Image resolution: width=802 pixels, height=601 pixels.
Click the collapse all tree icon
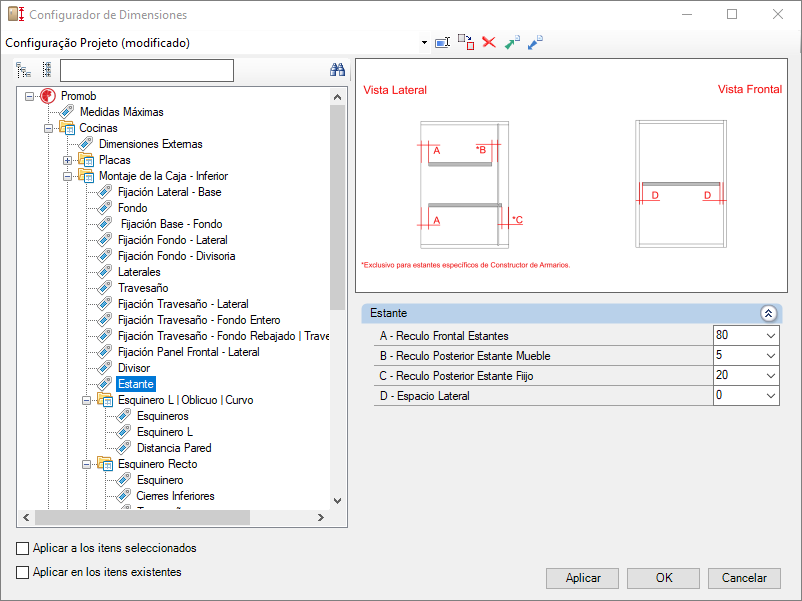pyautogui.click(x=47, y=70)
